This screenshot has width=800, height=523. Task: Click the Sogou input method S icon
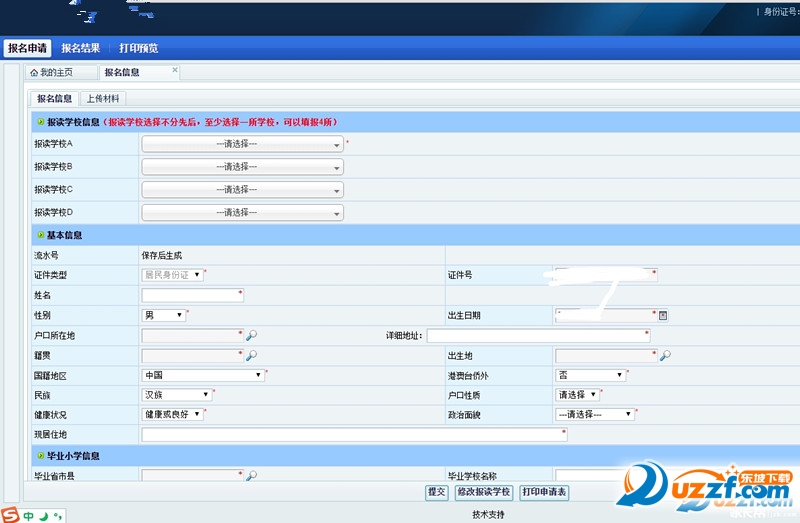point(10,515)
